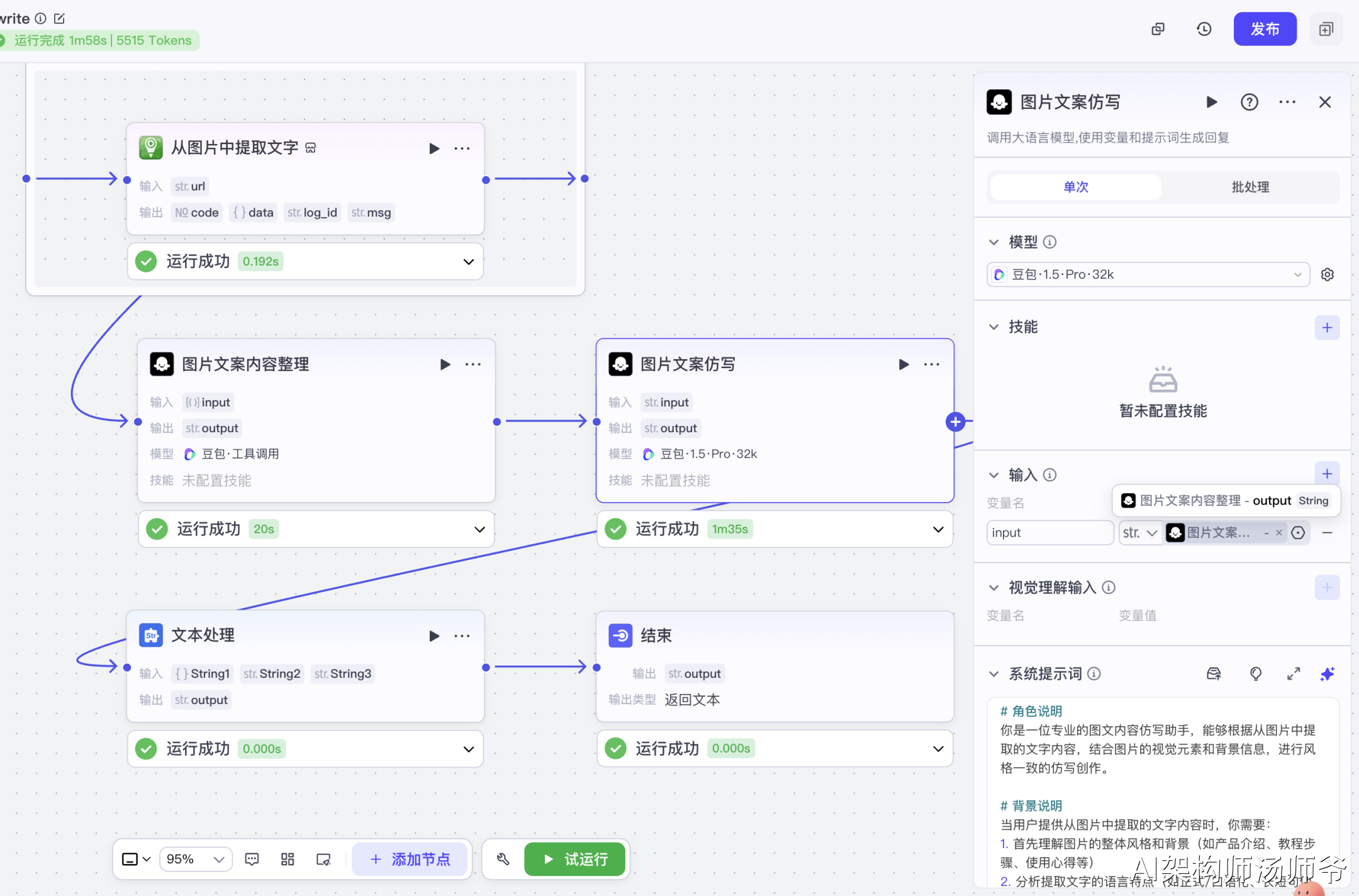Click the AI optimize prompt sparkle icon
The width and height of the screenshot is (1359, 896).
pos(1327,674)
